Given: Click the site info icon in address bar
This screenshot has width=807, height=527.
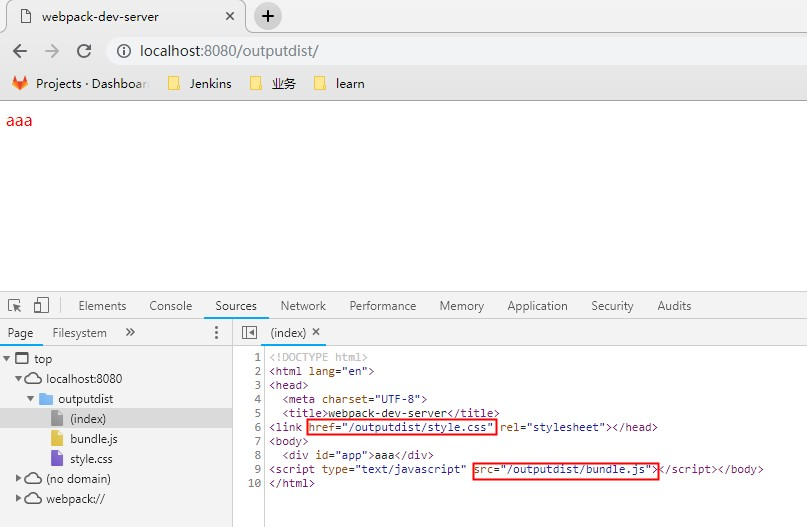Looking at the screenshot, I should click(x=124, y=51).
